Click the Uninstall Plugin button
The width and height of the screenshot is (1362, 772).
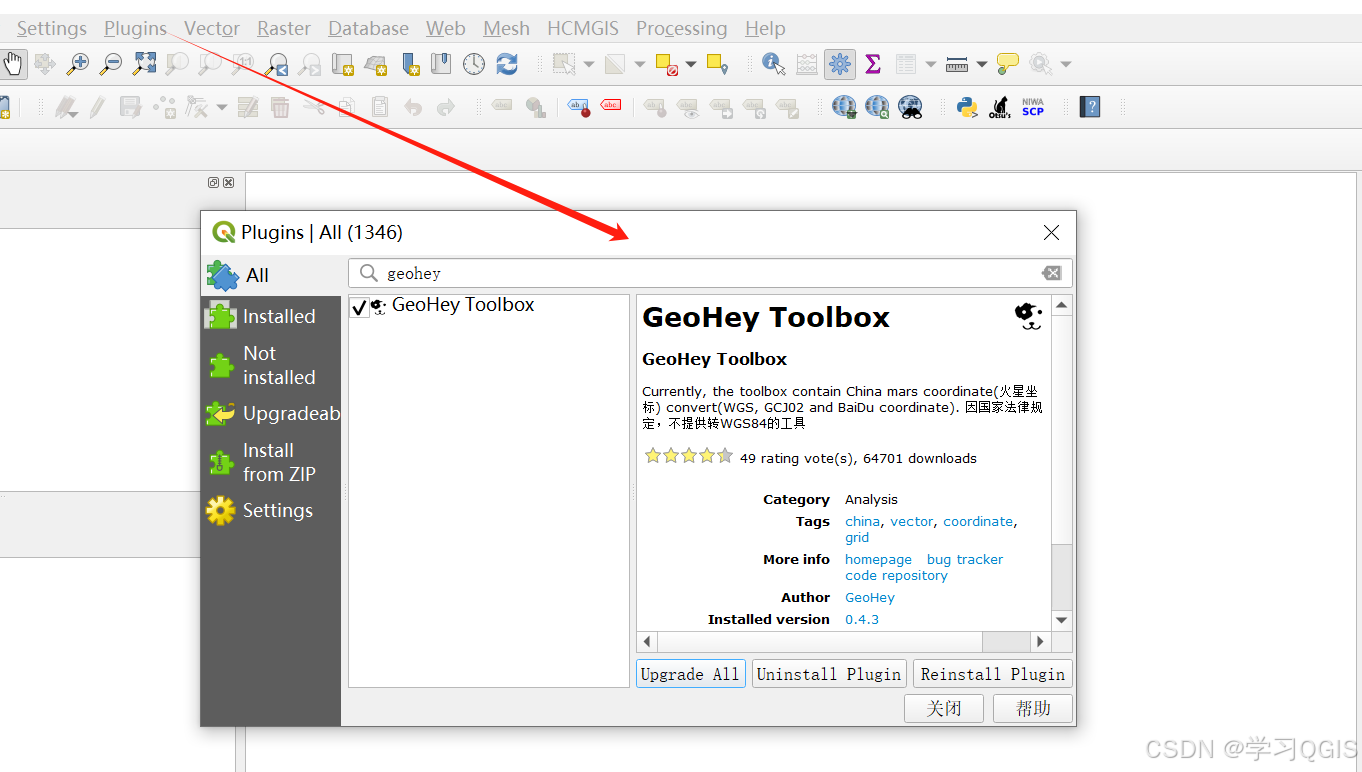(829, 674)
